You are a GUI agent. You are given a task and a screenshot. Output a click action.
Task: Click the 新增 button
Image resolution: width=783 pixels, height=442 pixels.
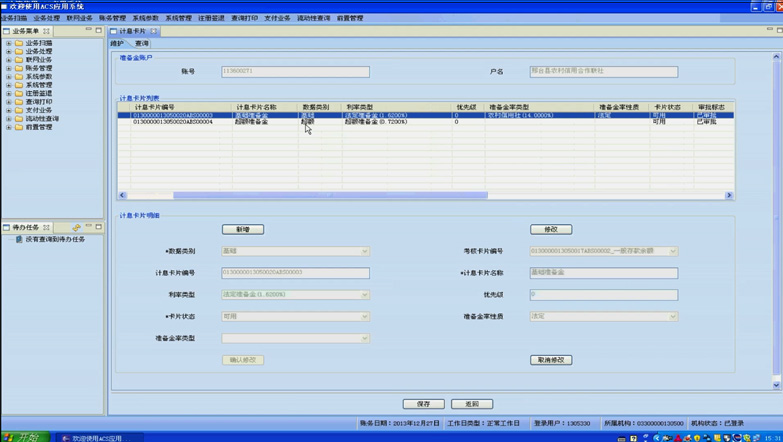click(x=243, y=230)
